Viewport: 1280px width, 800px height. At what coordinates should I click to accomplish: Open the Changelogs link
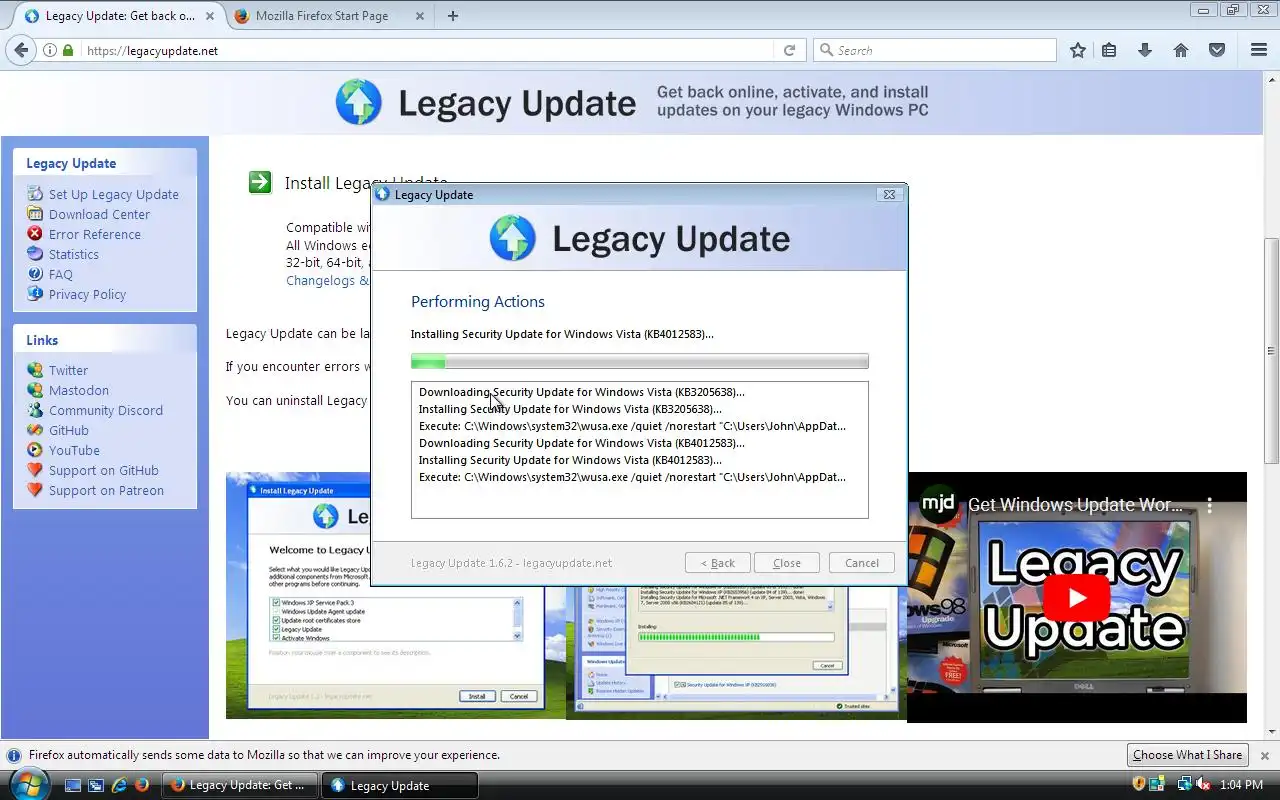click(x=328, y=280)
